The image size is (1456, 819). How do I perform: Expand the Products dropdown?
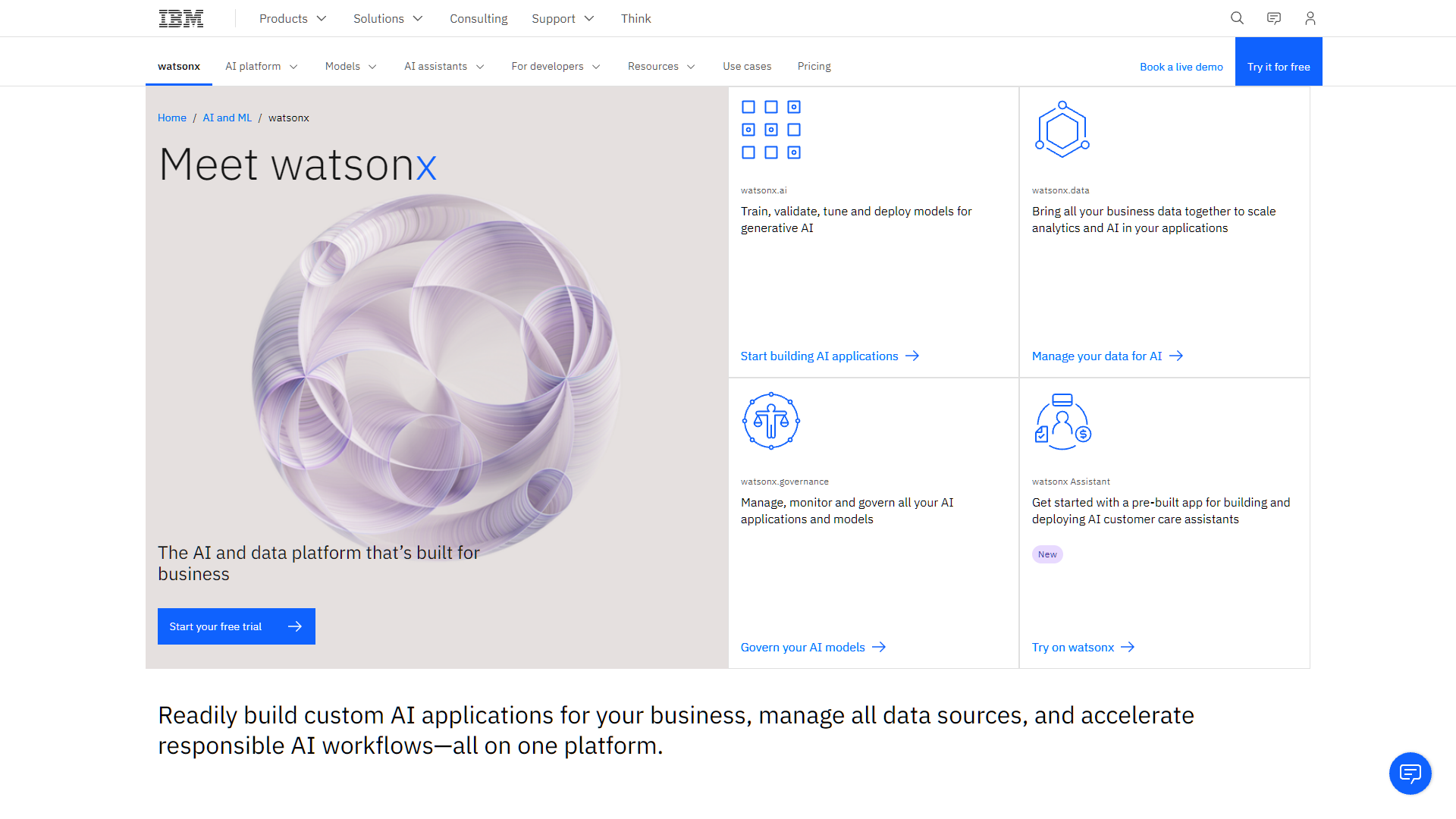(x=293, y=18)
